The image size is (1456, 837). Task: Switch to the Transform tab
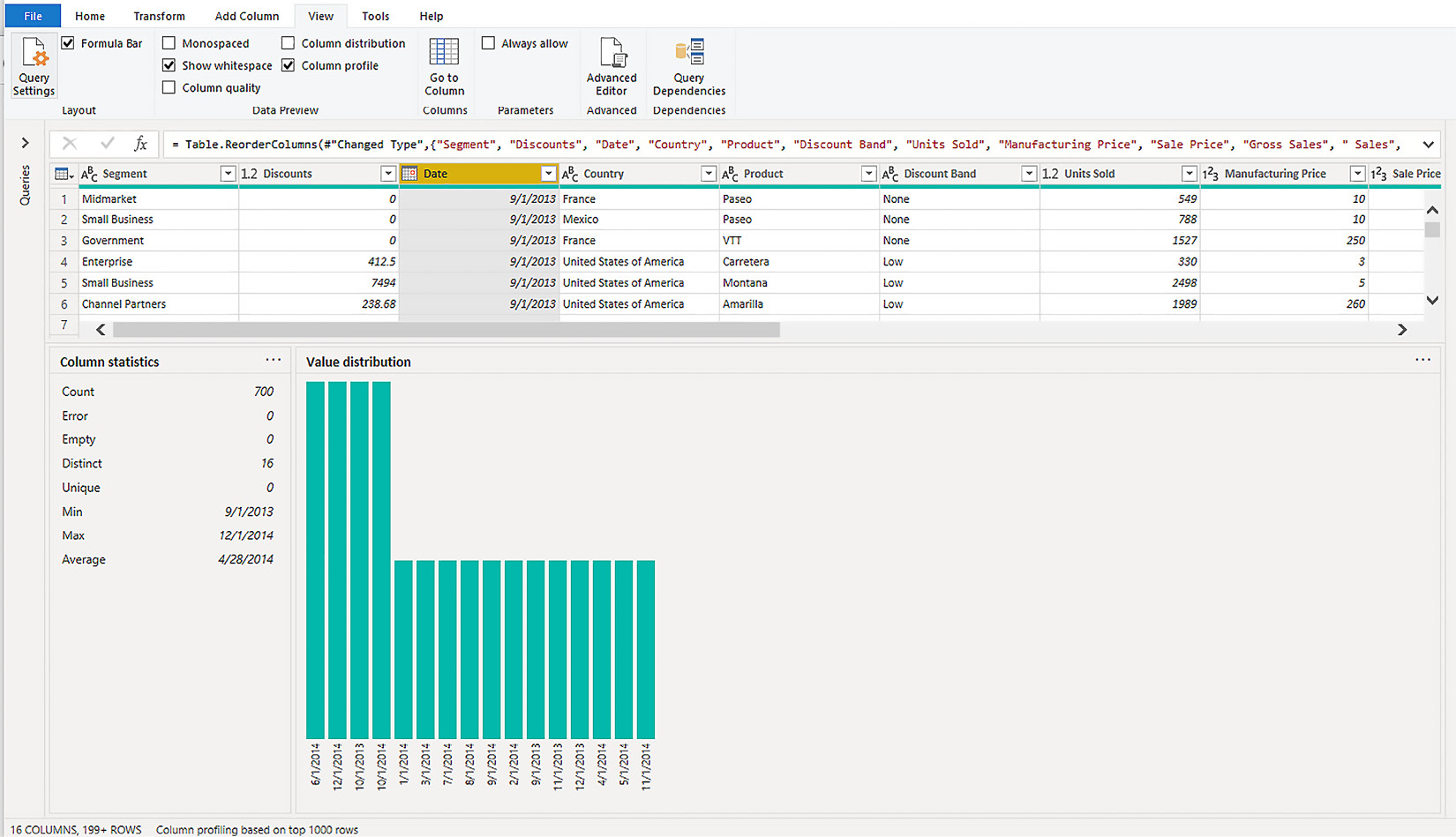(x=159, y=16)
